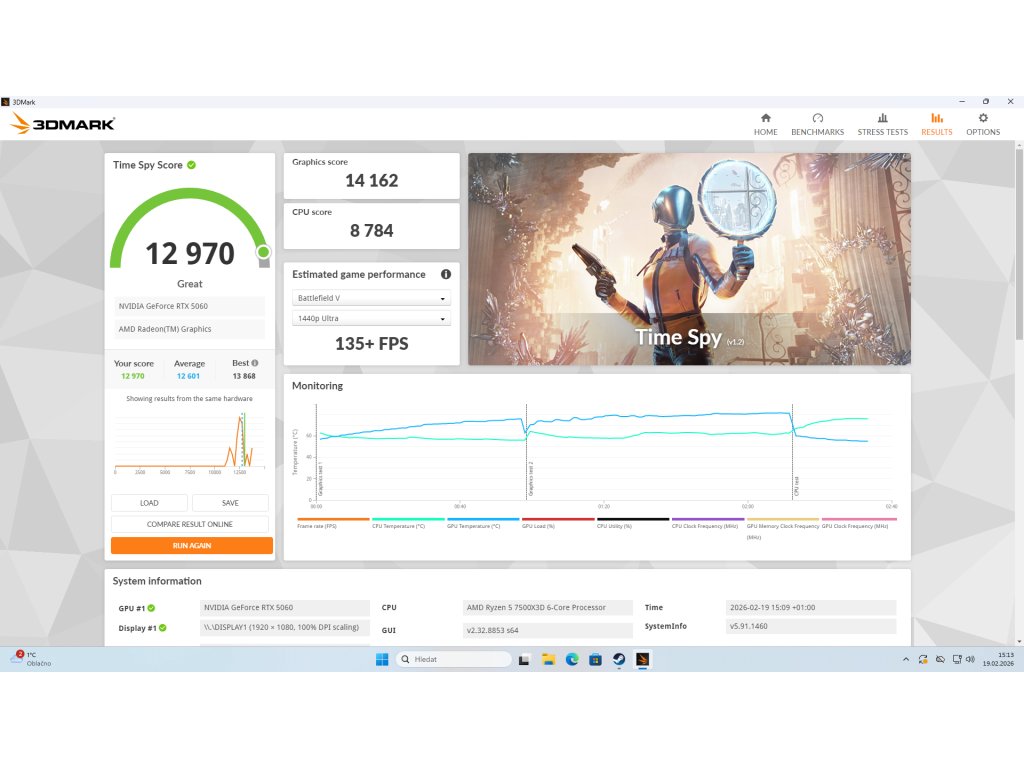1024x768 pixels.
Task: Go to the Benchmarks section
Action: point(817,124)
